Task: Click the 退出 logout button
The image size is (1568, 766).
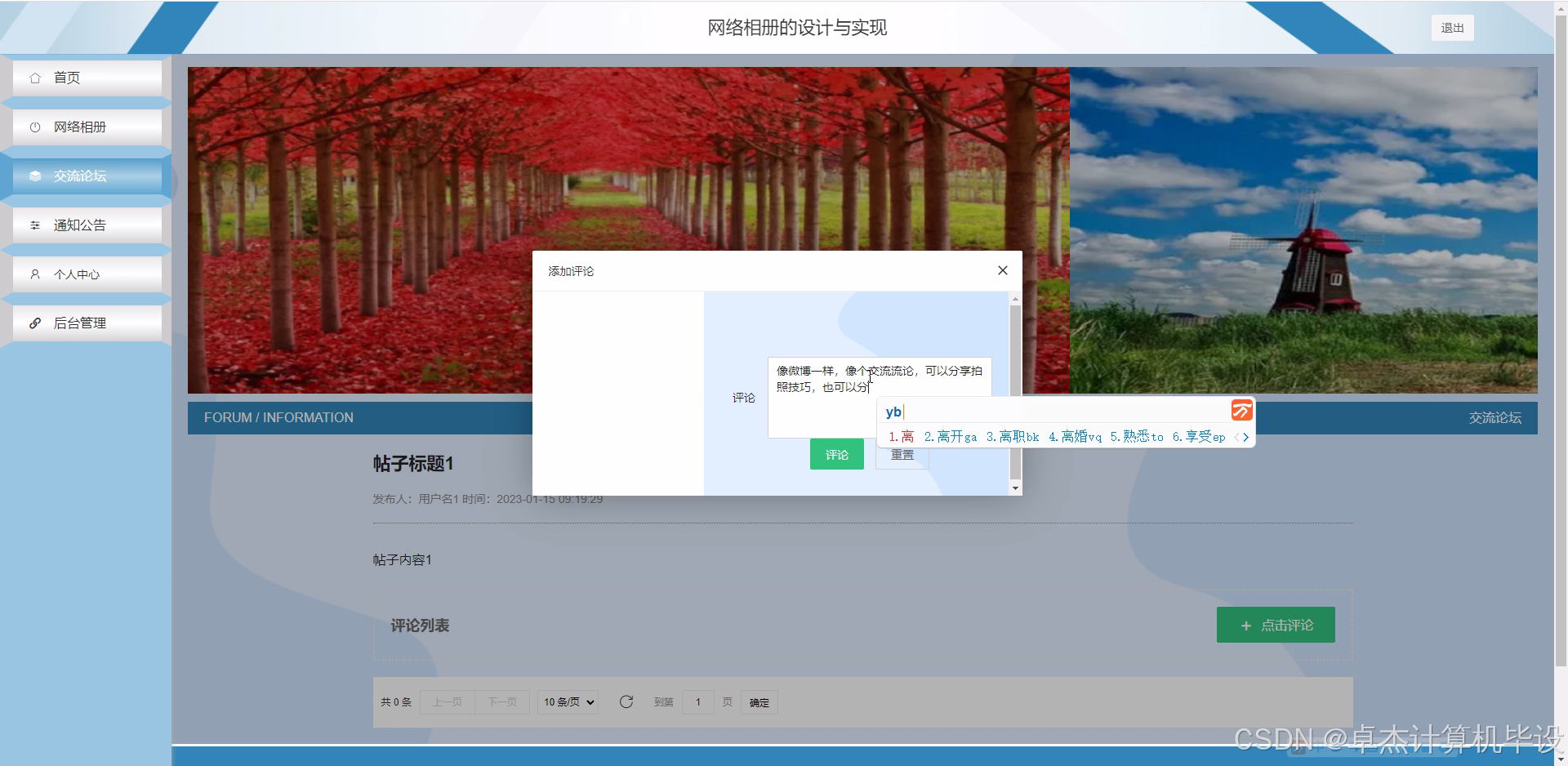Action: pos(1452,28)
